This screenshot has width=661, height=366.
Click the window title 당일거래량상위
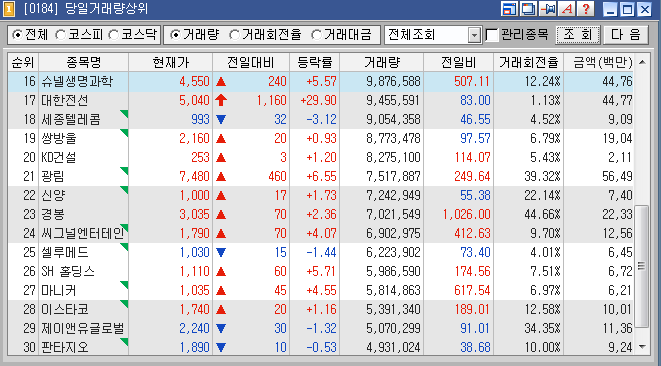point(106,9)
